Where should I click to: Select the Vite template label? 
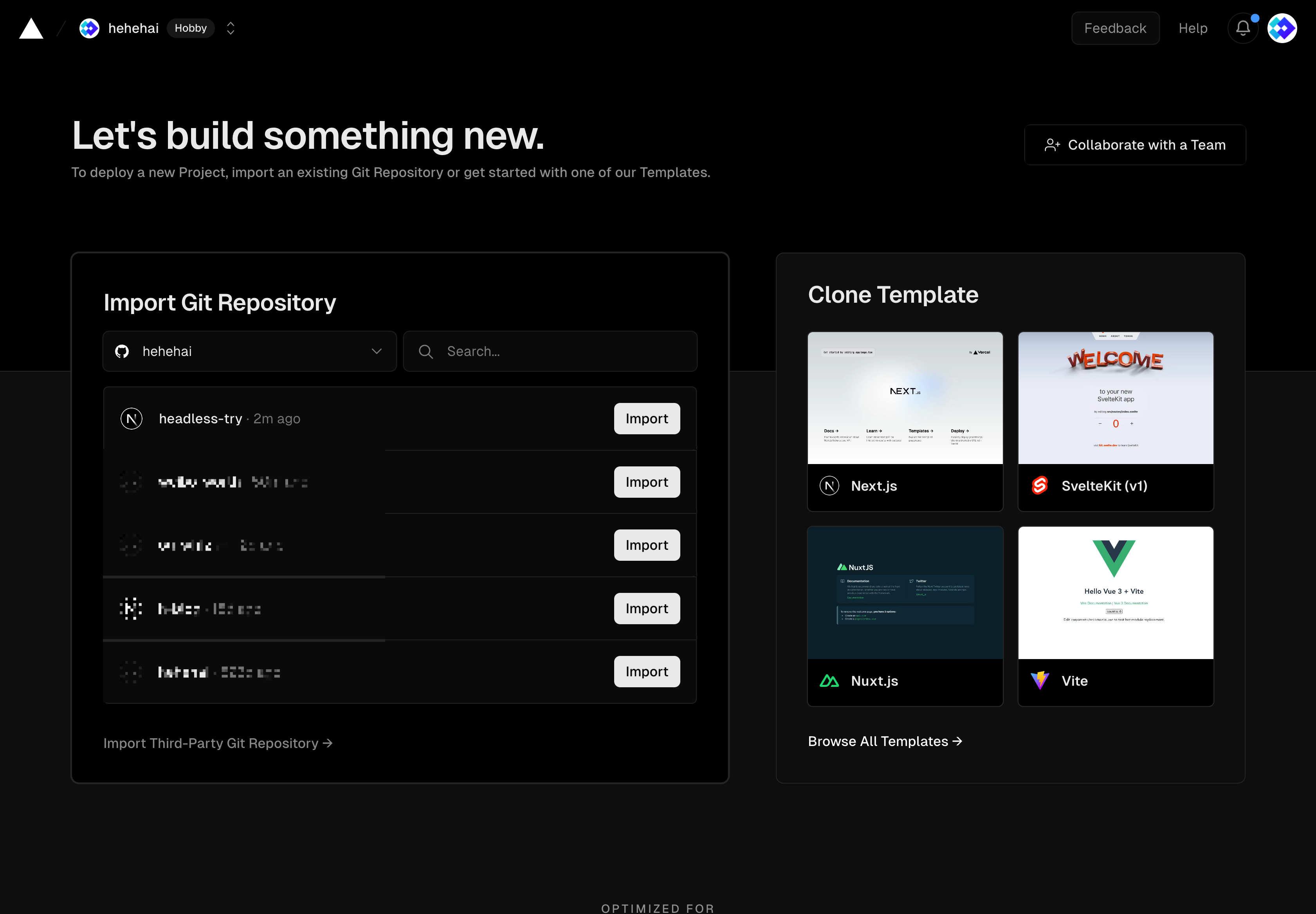tap(1074, 681)
